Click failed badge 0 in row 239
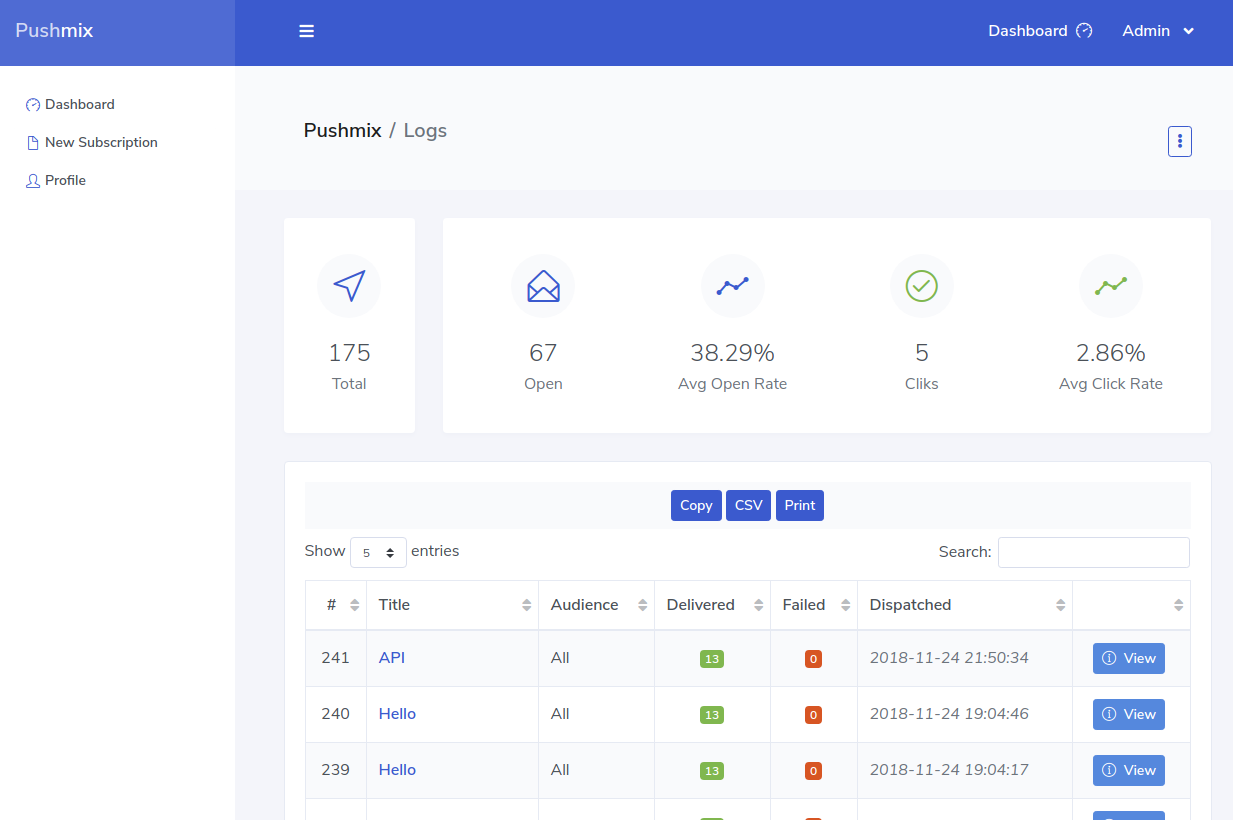The height and width of the screenshot is (820, 1233). [x=814, y=771]
